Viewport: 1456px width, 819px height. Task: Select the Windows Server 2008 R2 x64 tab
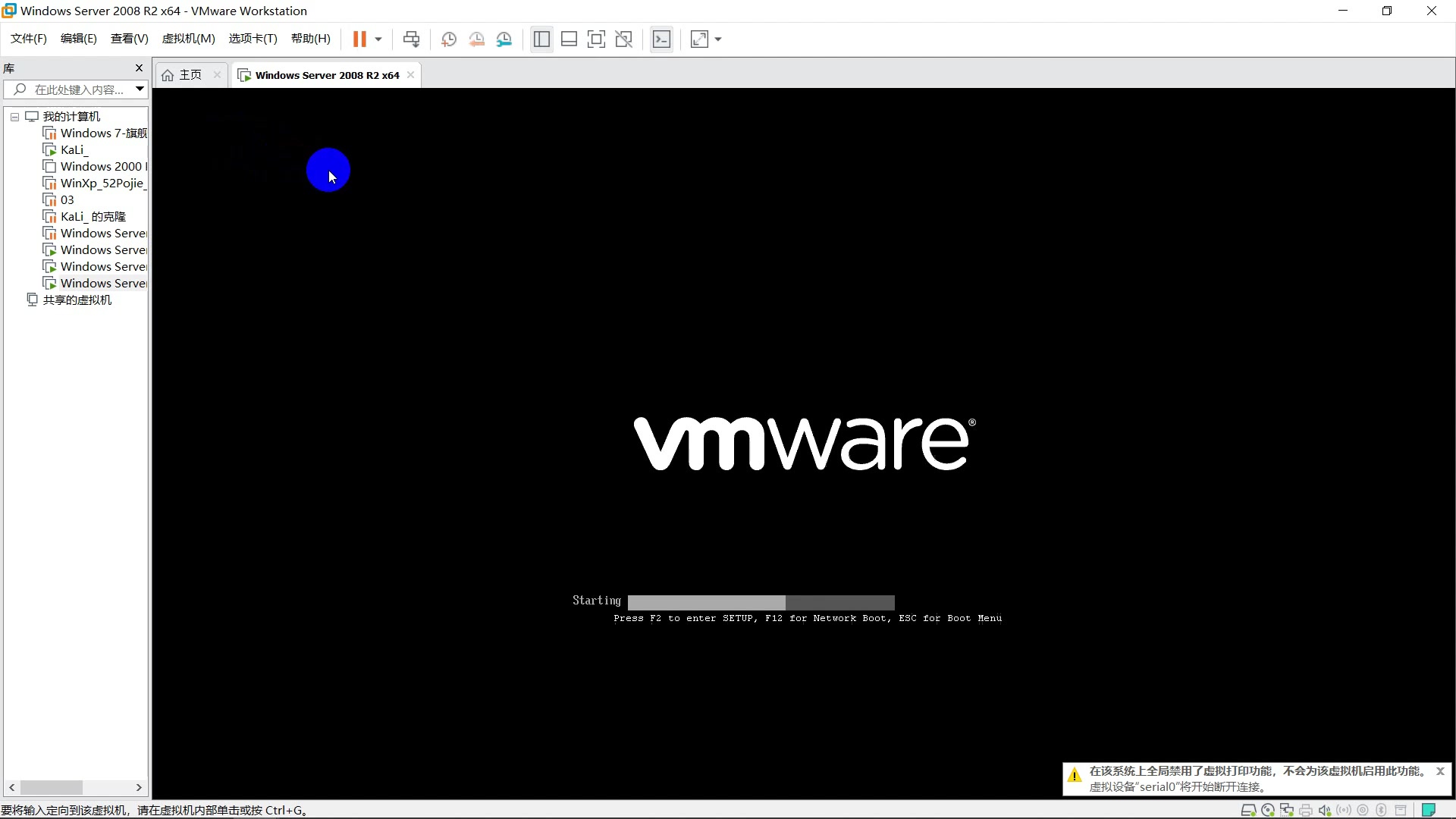click(327, 75)
